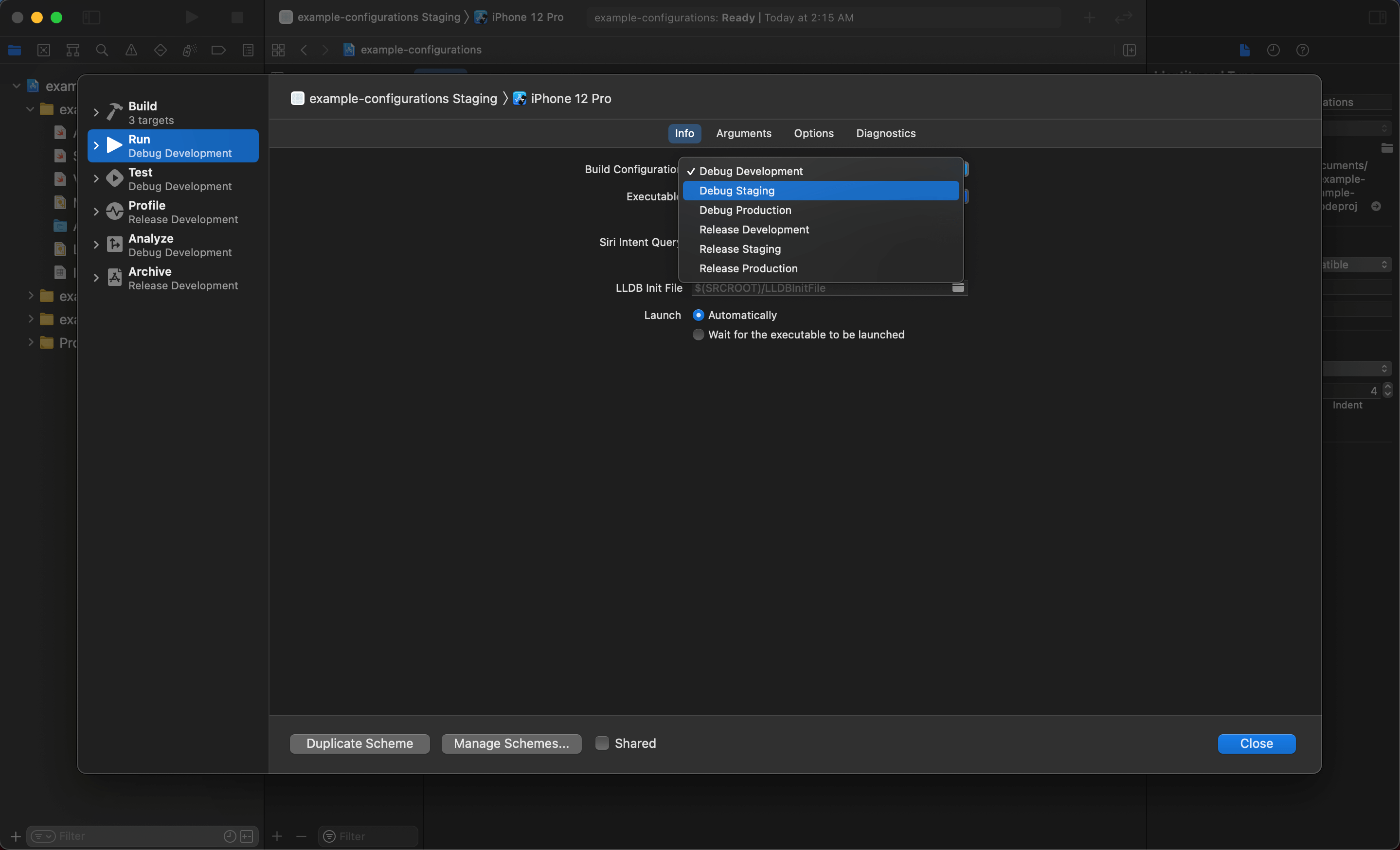Viewport: 1400px width, 850px height.
Task: Click the LLDB Init File browse icon
Action: 958,288
